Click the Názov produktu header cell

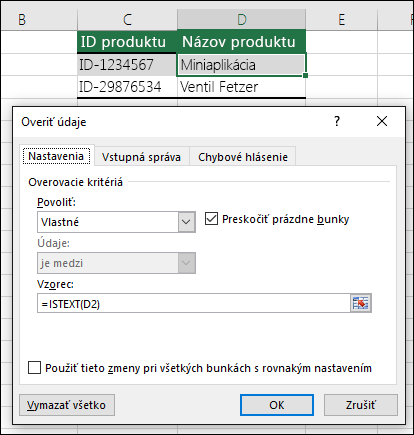(x=241, y=42)
